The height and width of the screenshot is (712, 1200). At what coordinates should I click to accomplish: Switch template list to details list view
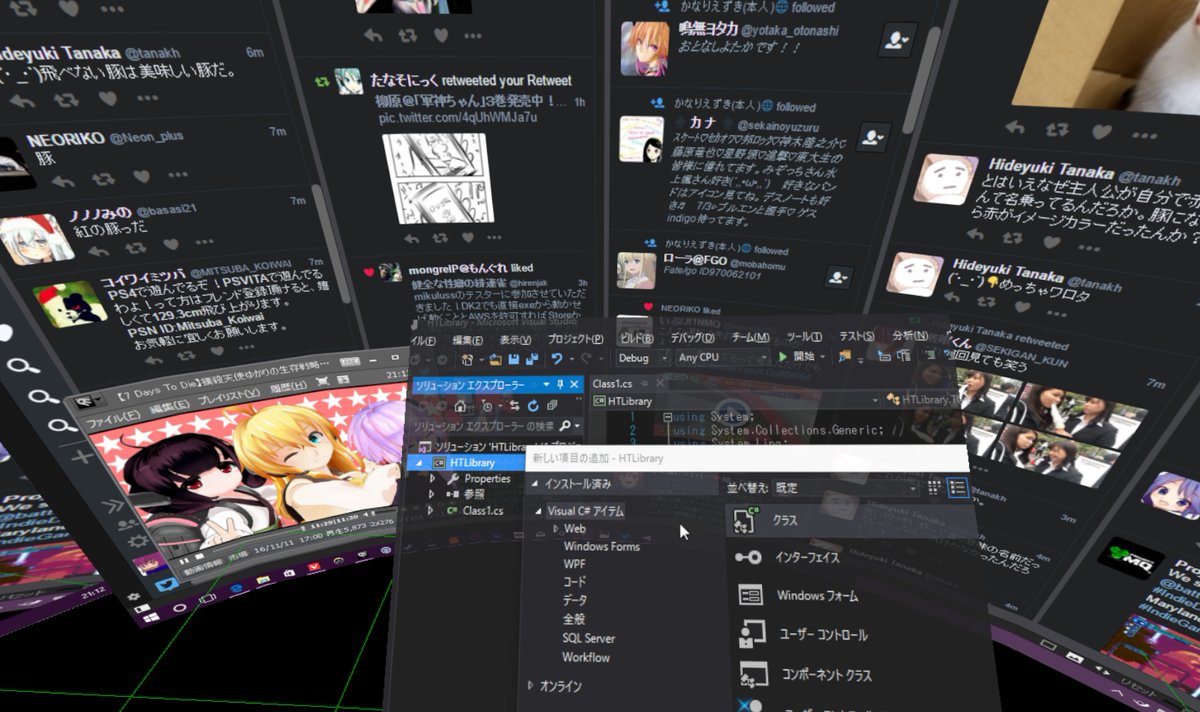pyautogui.click(x=958, y=487)
